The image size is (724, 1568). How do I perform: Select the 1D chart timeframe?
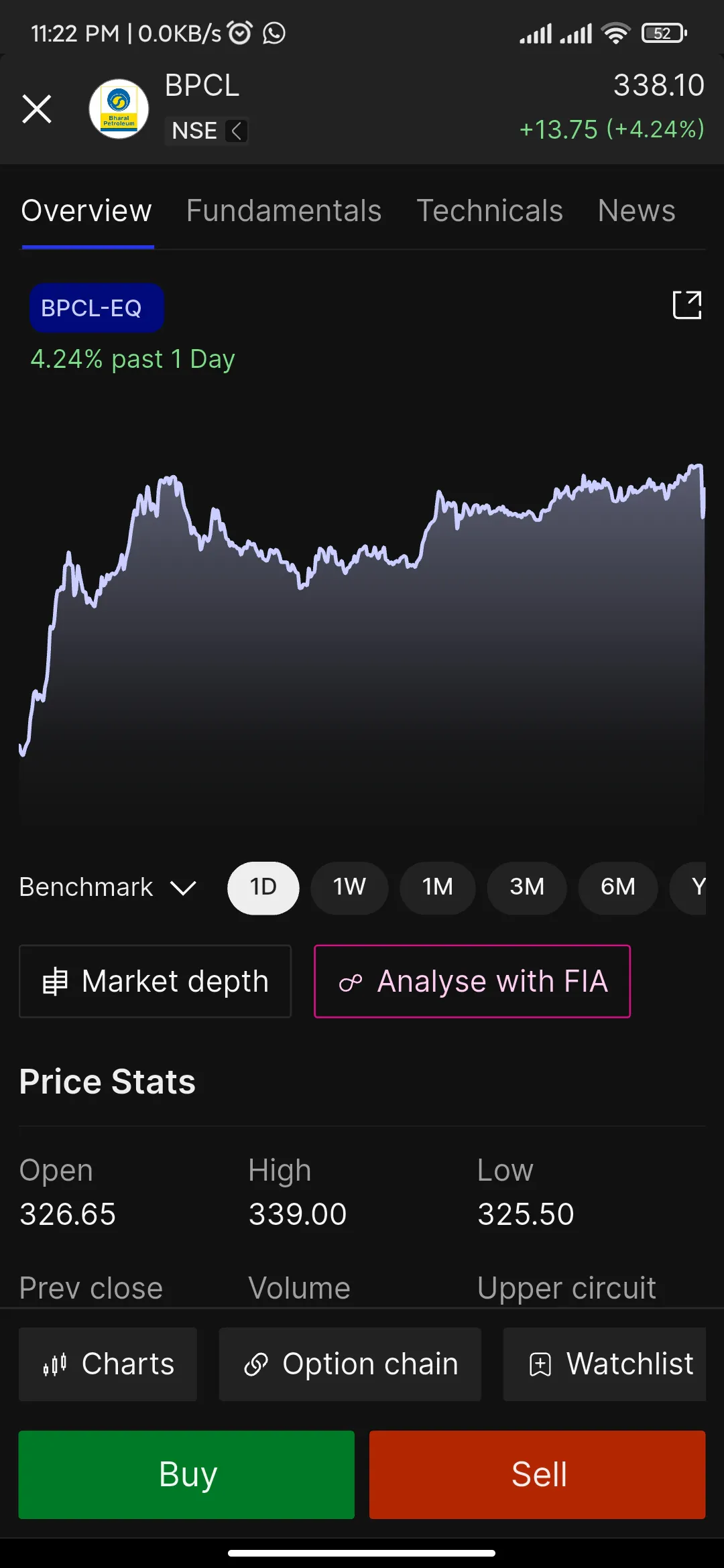263,887
